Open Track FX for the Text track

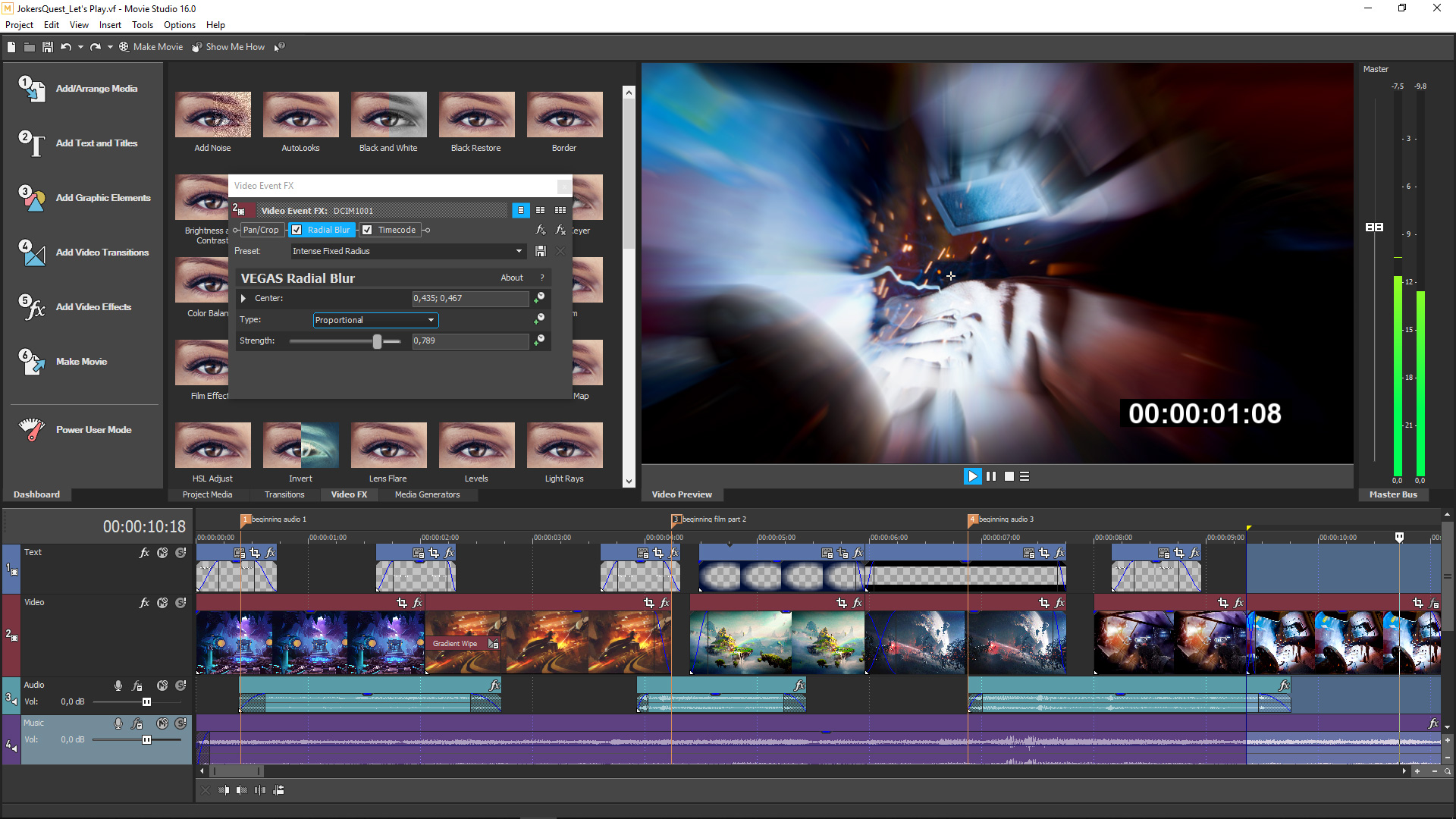[x=144, y=552]
